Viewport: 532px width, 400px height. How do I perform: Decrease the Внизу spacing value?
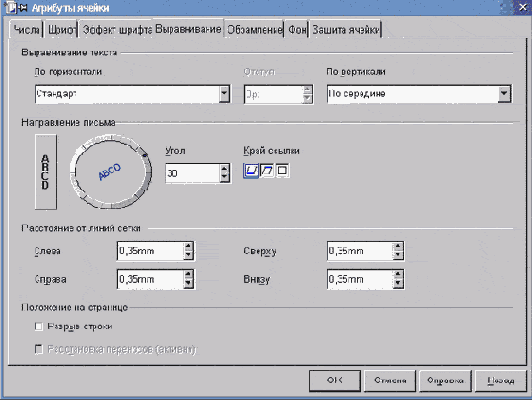pyautogui.click(x=398, y=283)
